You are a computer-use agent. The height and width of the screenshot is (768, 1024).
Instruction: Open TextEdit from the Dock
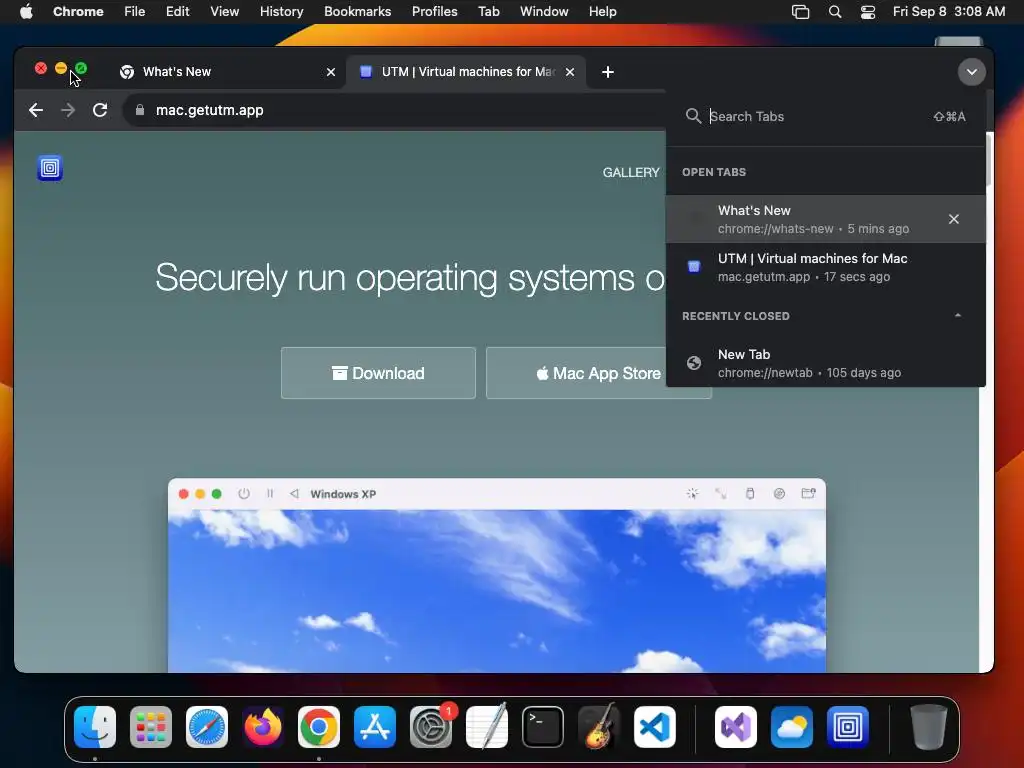pos(487,727)
